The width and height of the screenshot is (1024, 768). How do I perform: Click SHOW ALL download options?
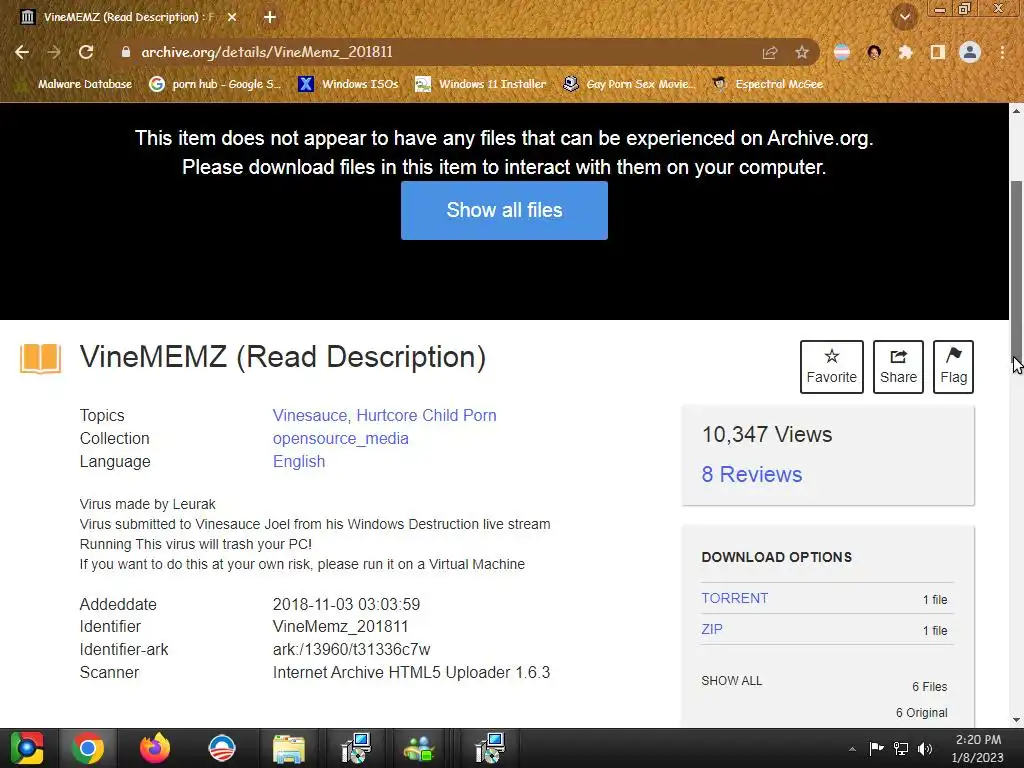(x=731, y=680)
